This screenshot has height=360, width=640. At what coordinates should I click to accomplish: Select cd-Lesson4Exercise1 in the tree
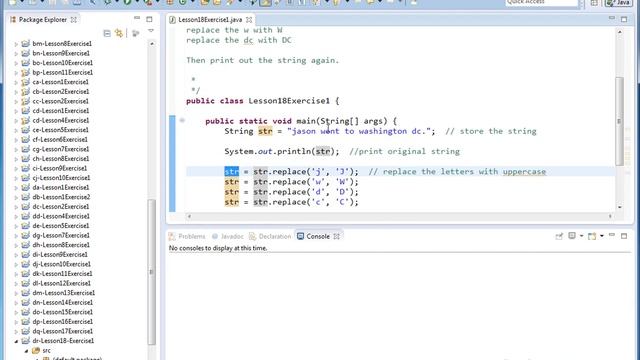[x=60, y=120]
